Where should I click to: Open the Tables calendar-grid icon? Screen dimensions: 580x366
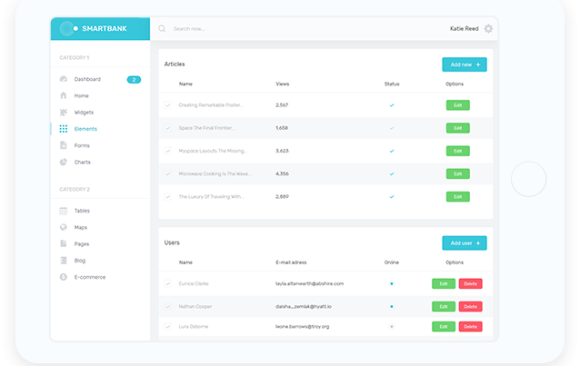(63, 211)
